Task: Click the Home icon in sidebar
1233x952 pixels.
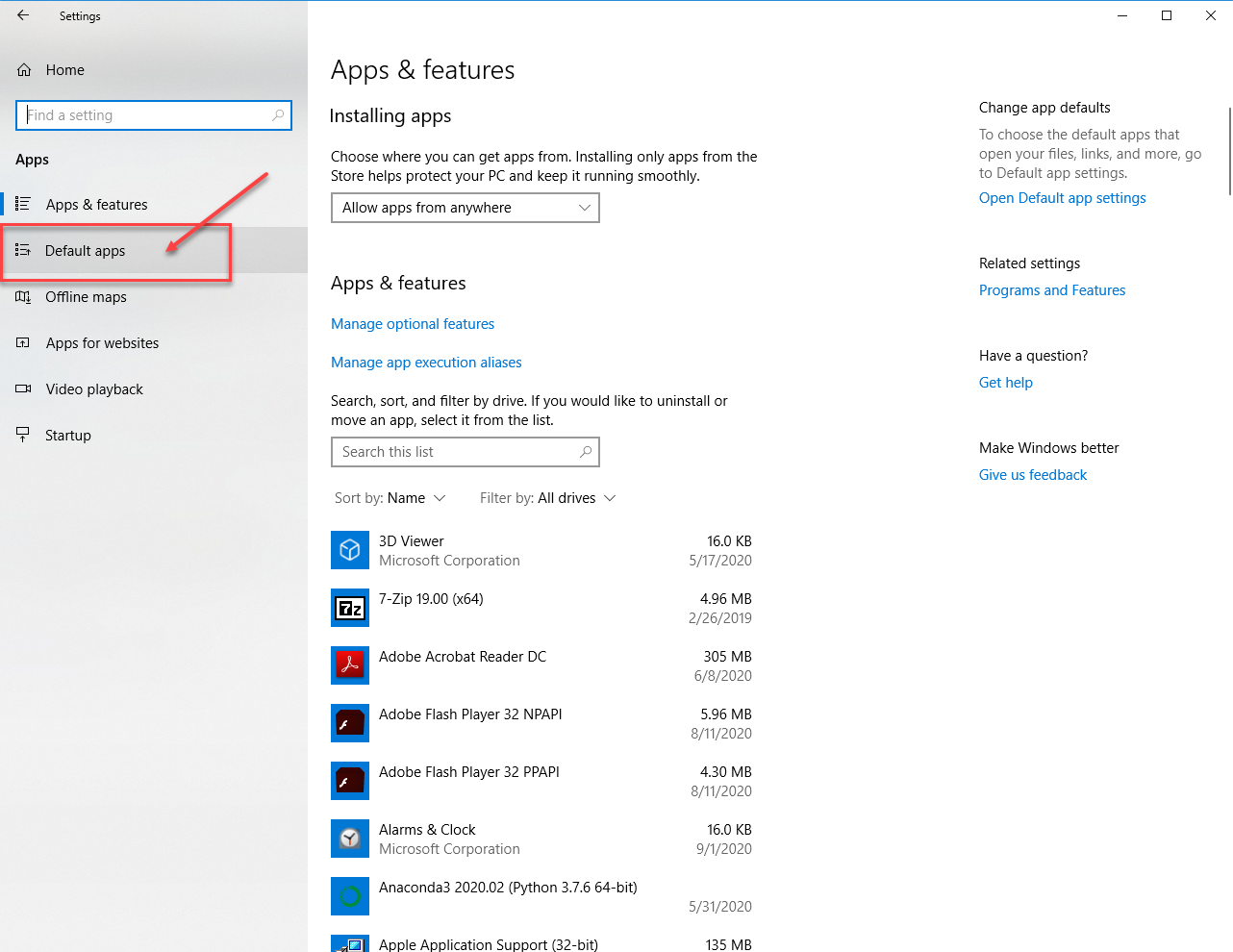Action: (x=24, y=70)
